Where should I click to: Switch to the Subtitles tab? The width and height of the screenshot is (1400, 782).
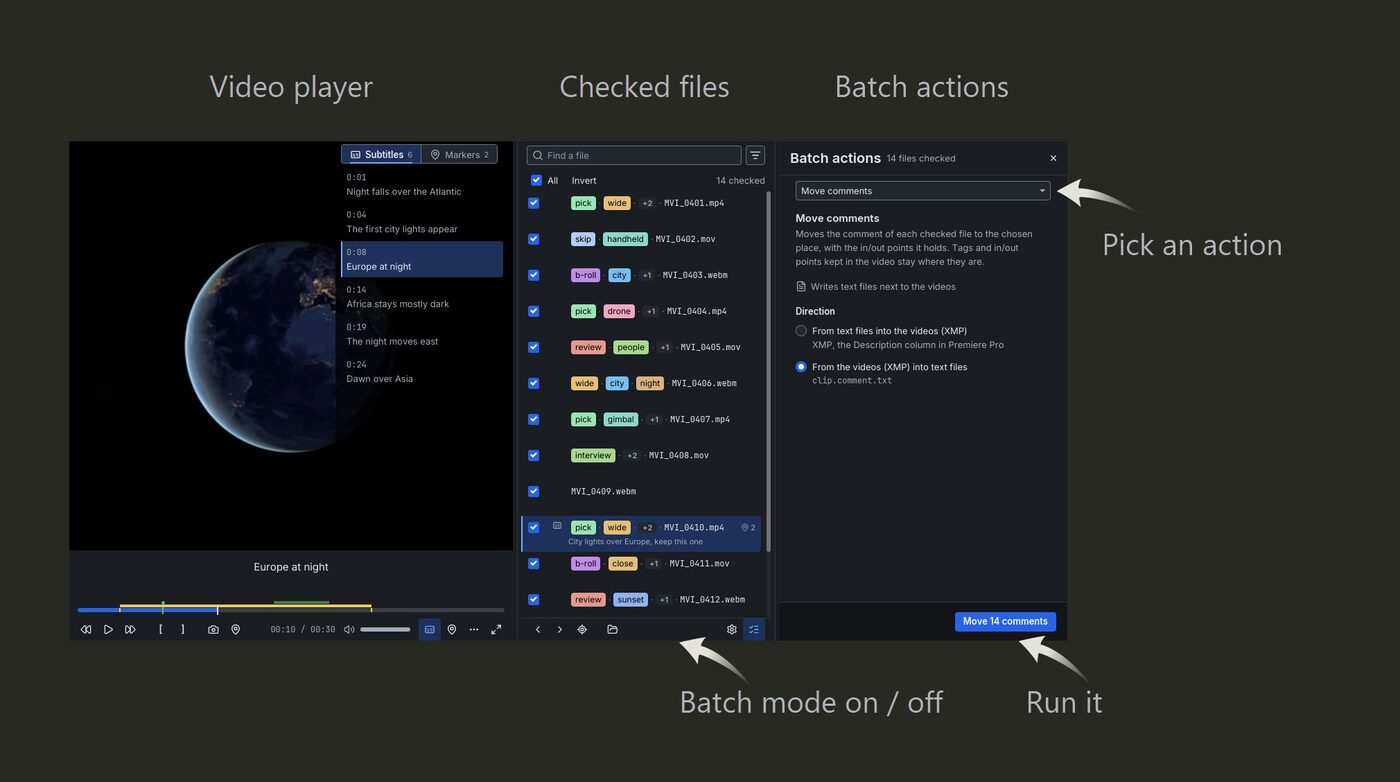[381, 154]
